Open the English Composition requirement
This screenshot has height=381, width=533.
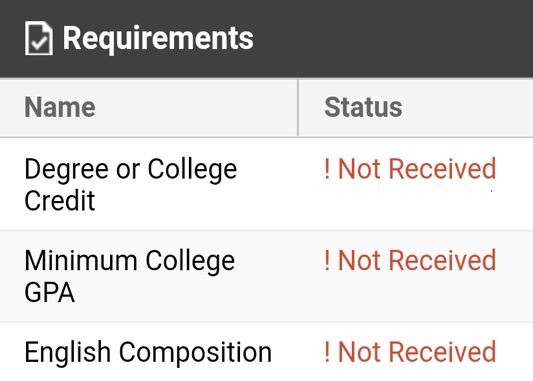[148, 352]
